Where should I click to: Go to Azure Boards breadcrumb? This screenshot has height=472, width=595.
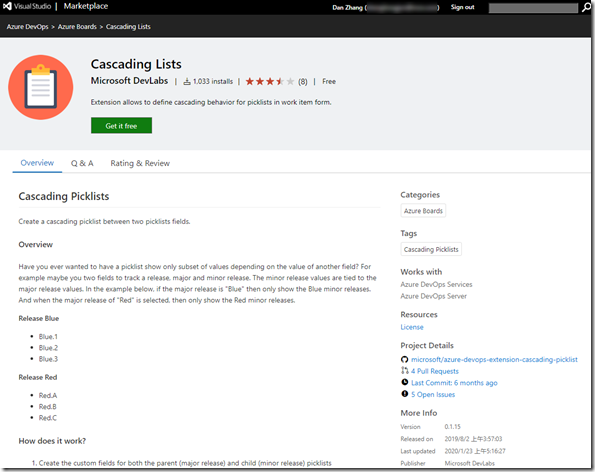(77, 27)
